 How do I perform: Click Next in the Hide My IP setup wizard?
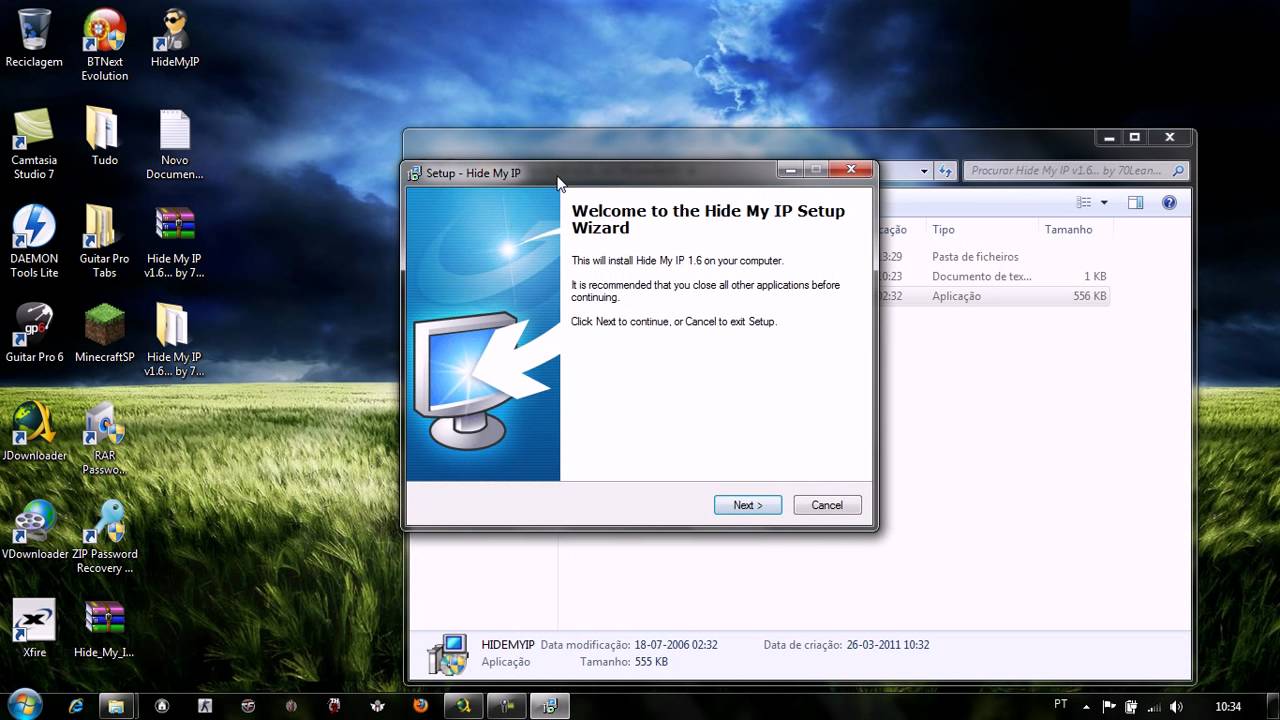pos(748,505)
